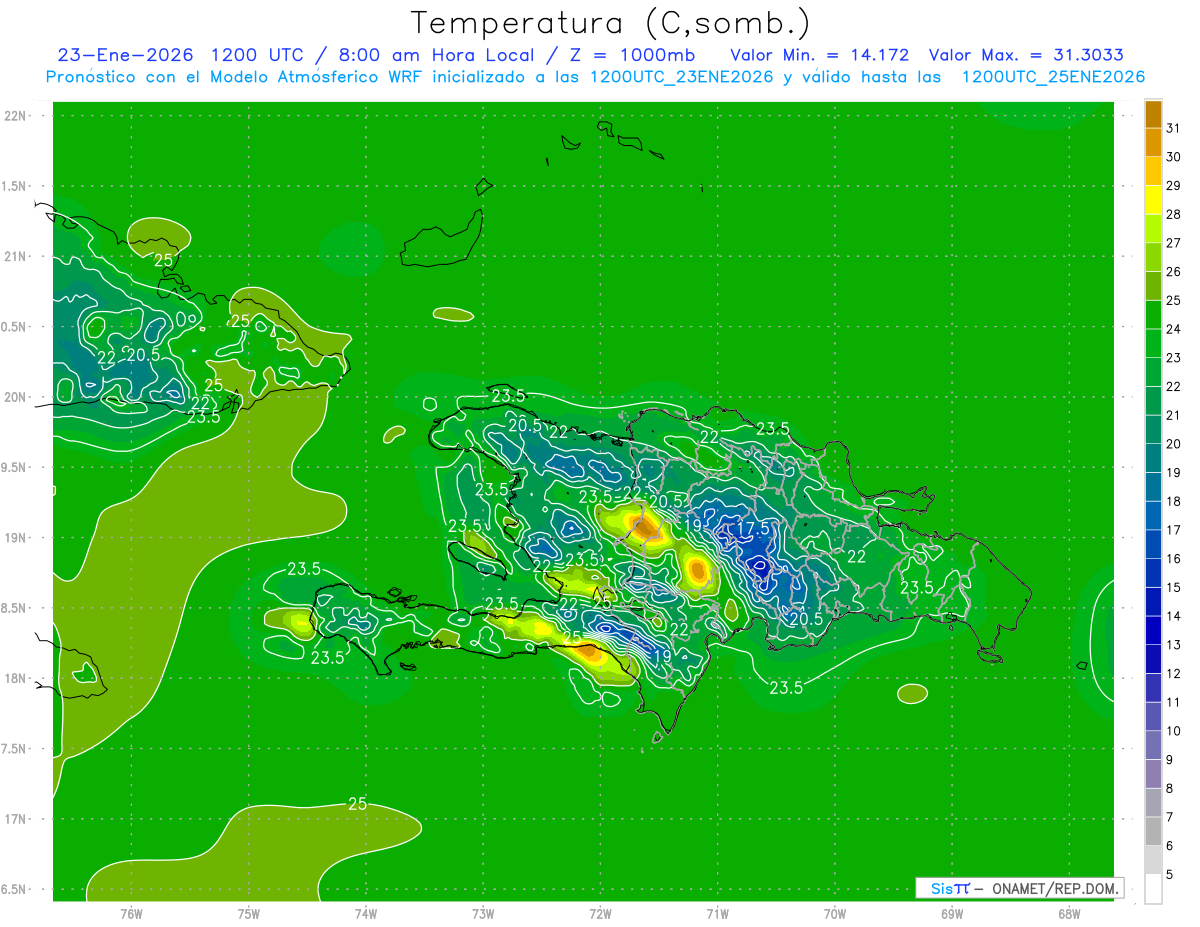Click the 69W longitude axis label
This screenshot has height=927, width=1200.
pos(952,913)
